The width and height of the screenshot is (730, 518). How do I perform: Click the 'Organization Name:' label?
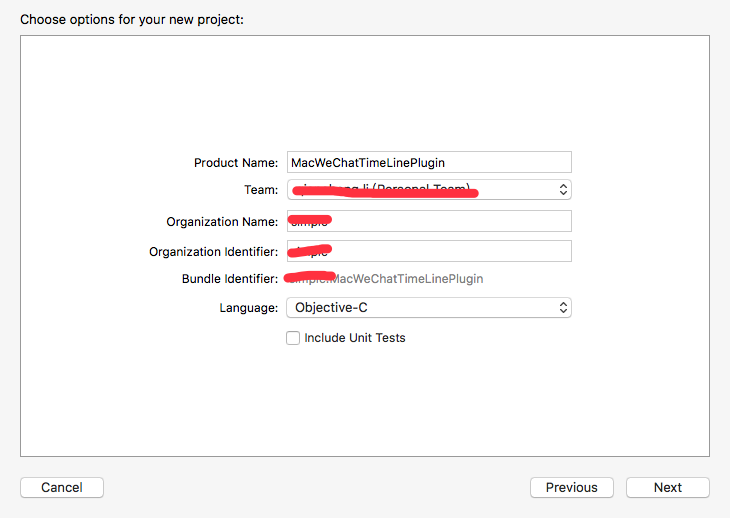[222, 222]
